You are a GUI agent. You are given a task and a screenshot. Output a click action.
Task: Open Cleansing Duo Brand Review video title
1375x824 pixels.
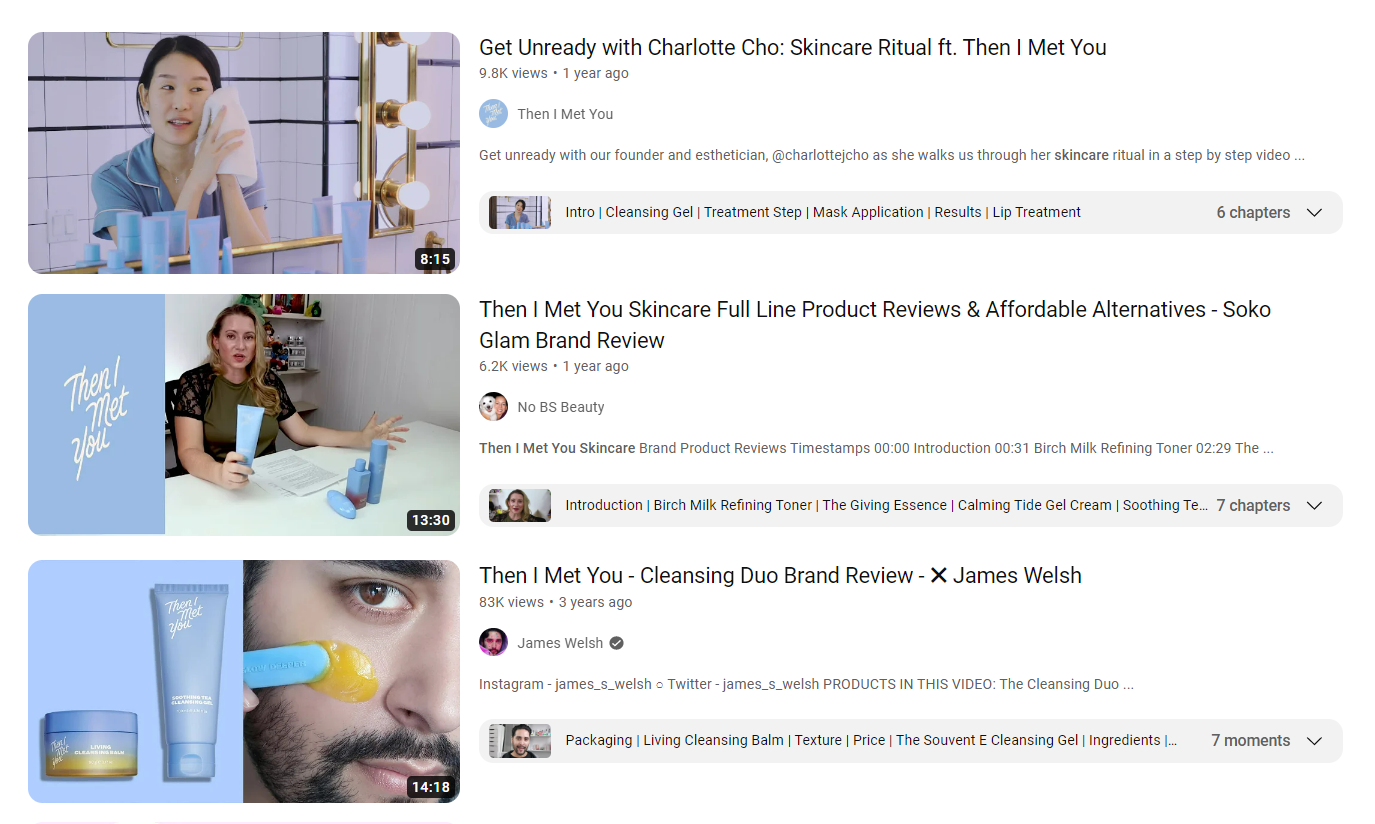780,575
